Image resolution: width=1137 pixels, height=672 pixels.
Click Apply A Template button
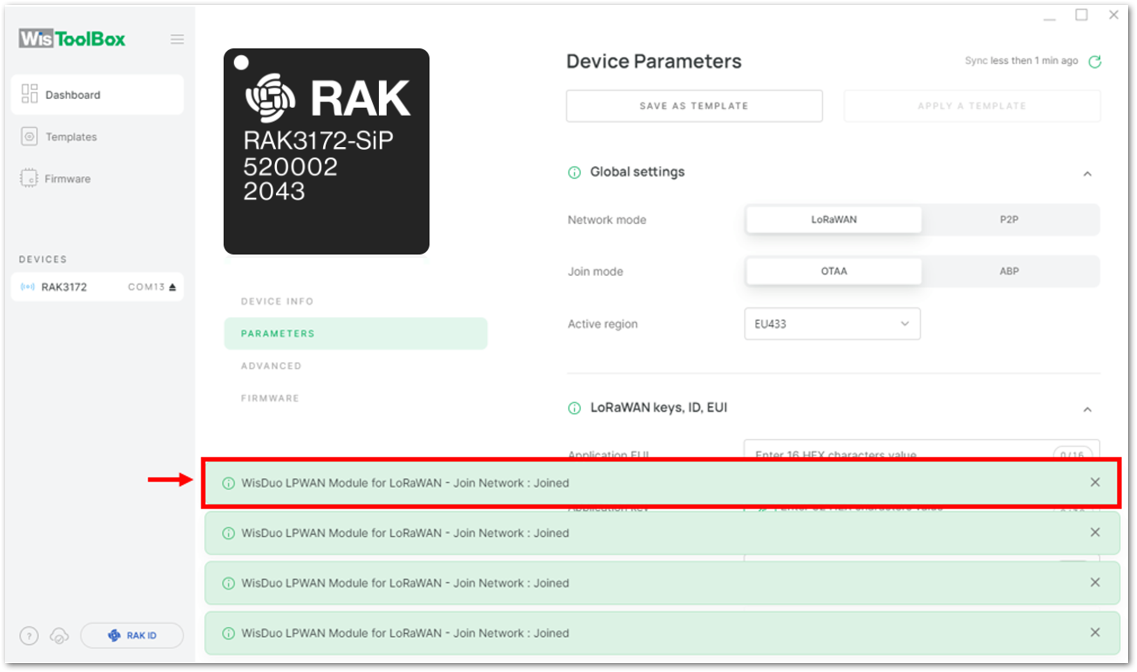[972, 106]
